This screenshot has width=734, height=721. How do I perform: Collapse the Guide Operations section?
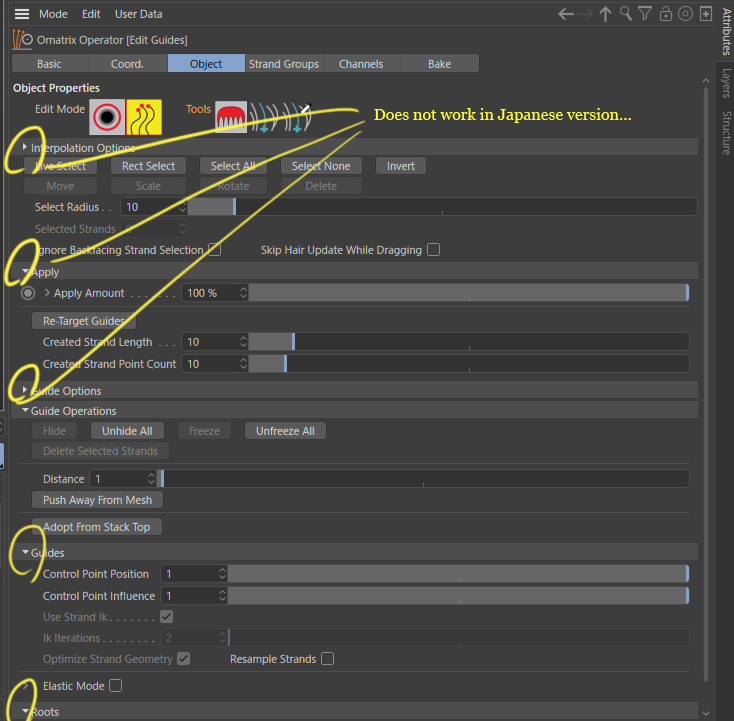tap(25, 411)
